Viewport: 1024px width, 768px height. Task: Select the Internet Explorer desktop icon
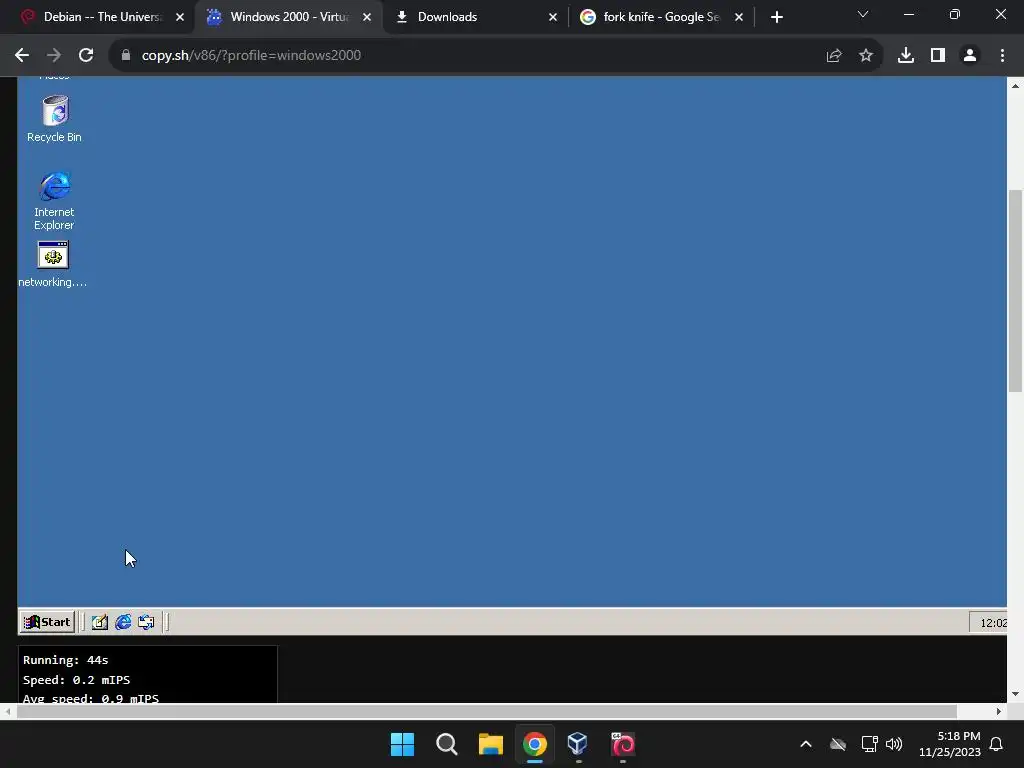coord(54,200)
